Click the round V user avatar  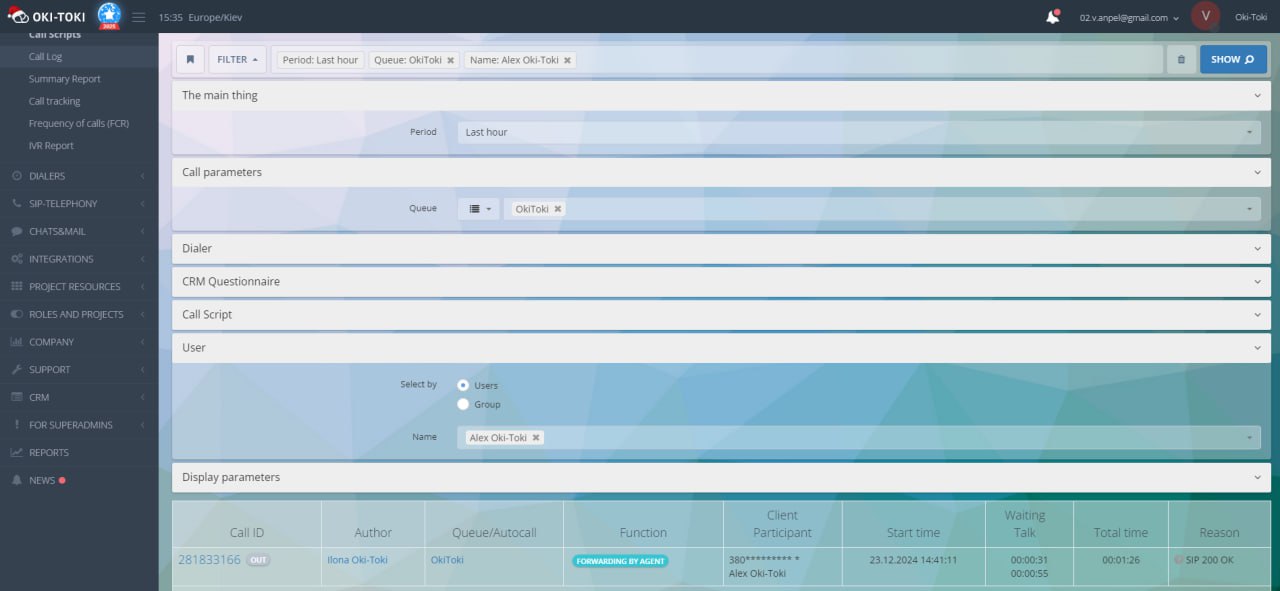[1206, 17]
